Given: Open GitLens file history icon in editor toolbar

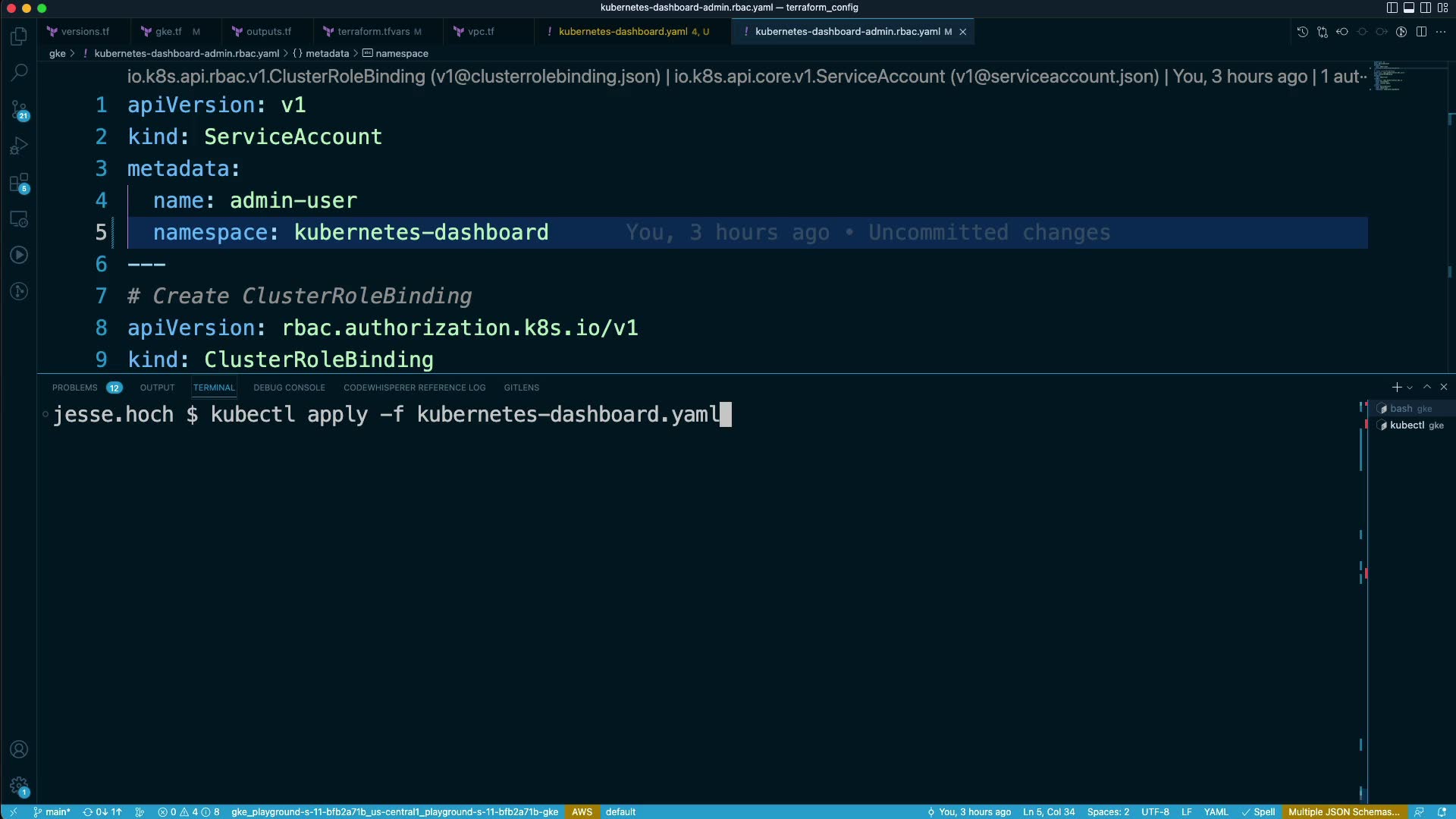Looking at the screenshot, I should (x=1302, y=32).
